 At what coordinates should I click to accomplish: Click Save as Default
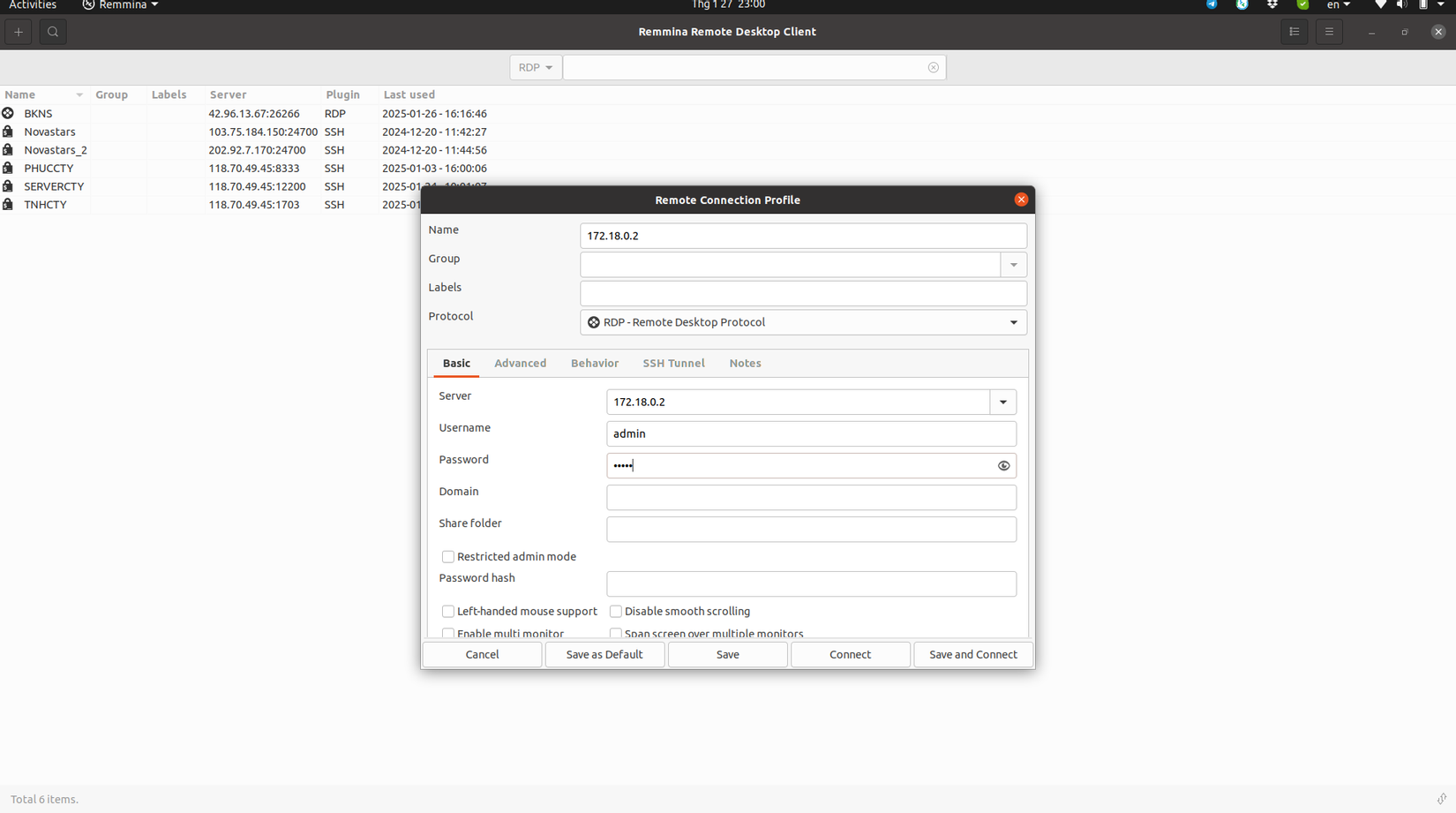604,655
